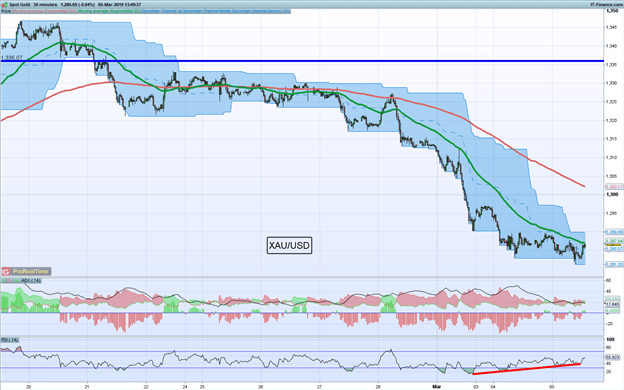The height and width of the screenshot is (390, 624).
Task: Click the IT-Finance.com link
Action: pos(606,4)
